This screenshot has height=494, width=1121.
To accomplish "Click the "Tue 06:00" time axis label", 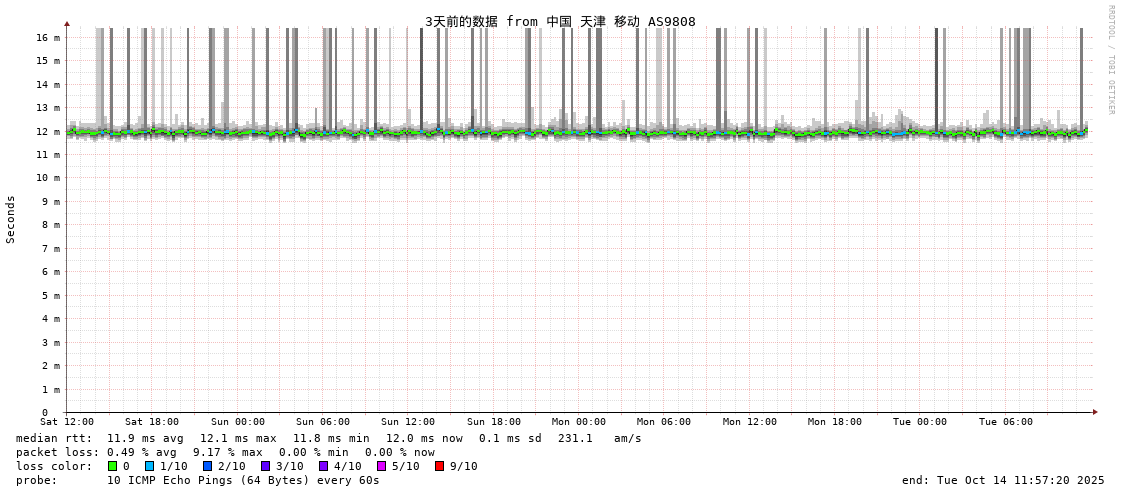I will (1006, 422).
